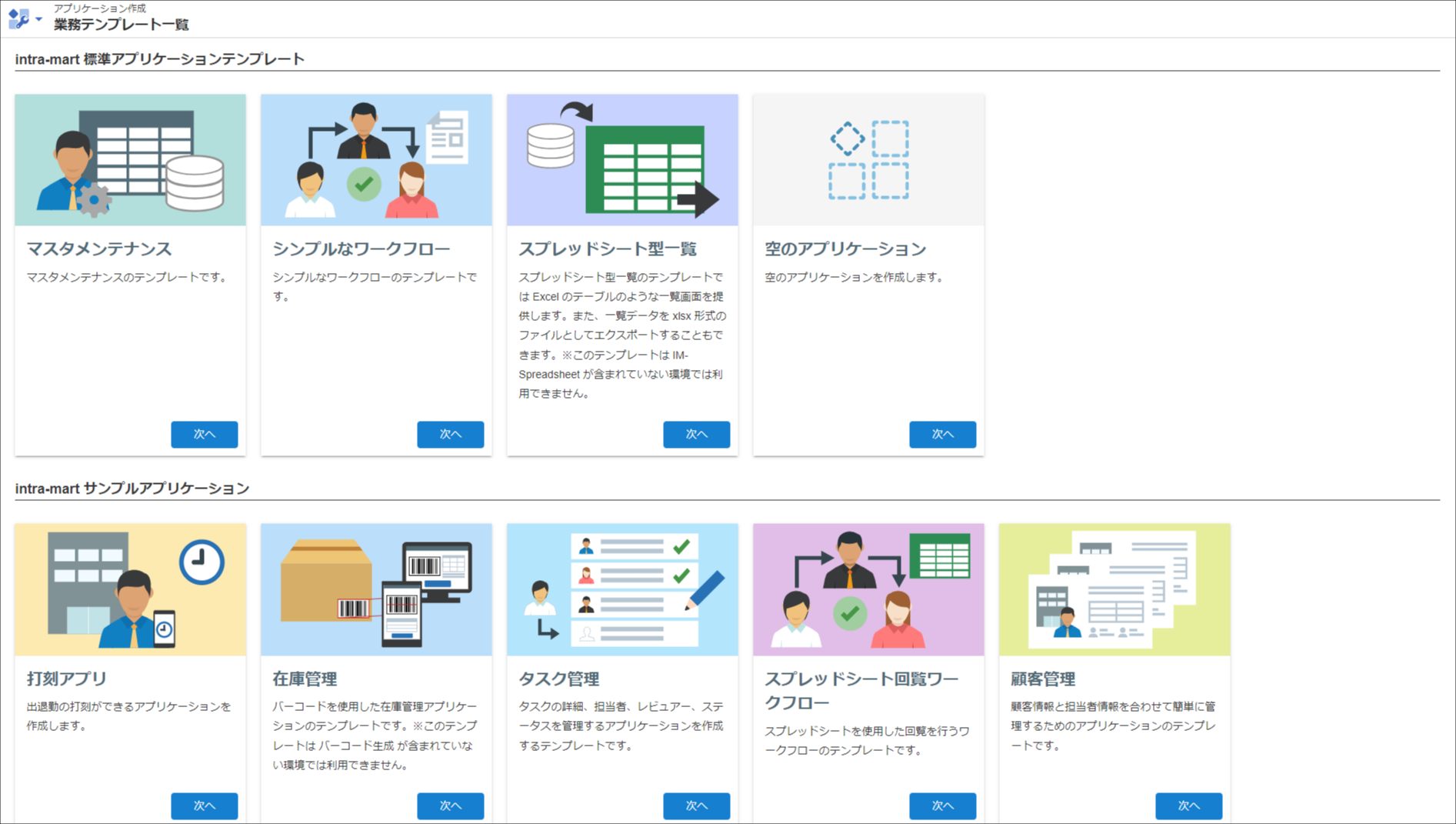The width and height of the screenshot is (1456, 824).
Task: Select the 顧客管理 card title
Action: (x=1043, y=679)
